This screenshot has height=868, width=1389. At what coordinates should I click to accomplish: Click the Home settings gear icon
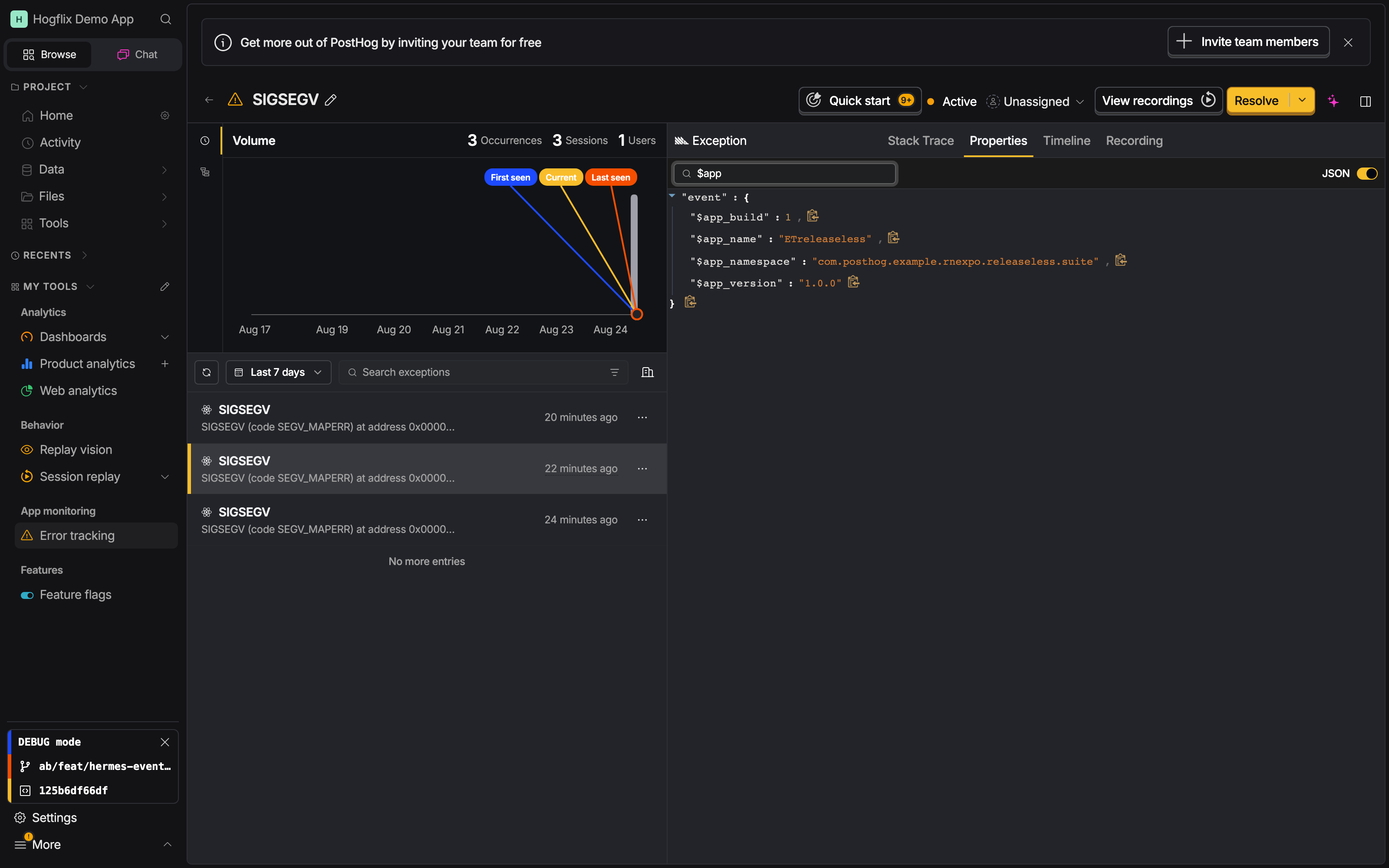165,116
